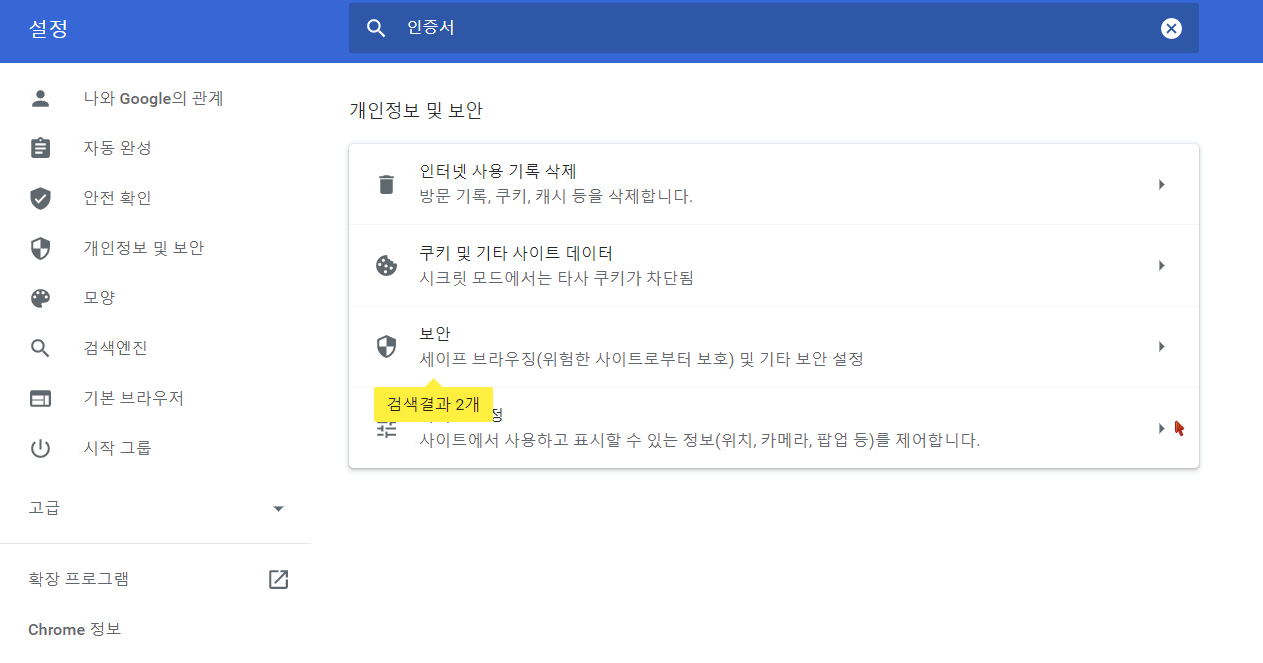Click the trash icon for 인터넷 사용 기록 삭제

coord(386,184)
